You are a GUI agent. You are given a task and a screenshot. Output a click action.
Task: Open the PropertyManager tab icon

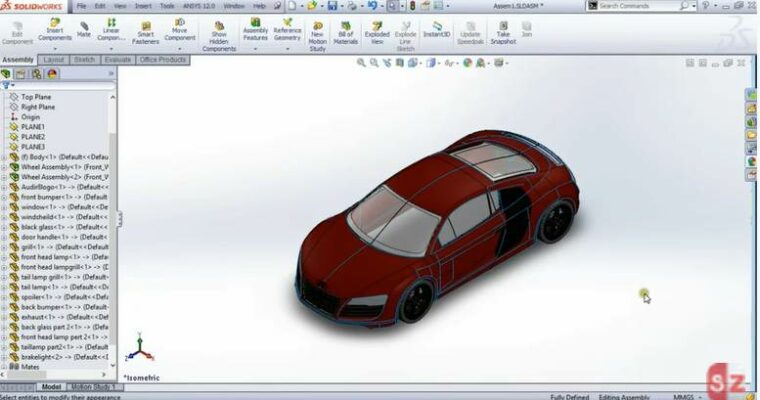click(20, 74)
